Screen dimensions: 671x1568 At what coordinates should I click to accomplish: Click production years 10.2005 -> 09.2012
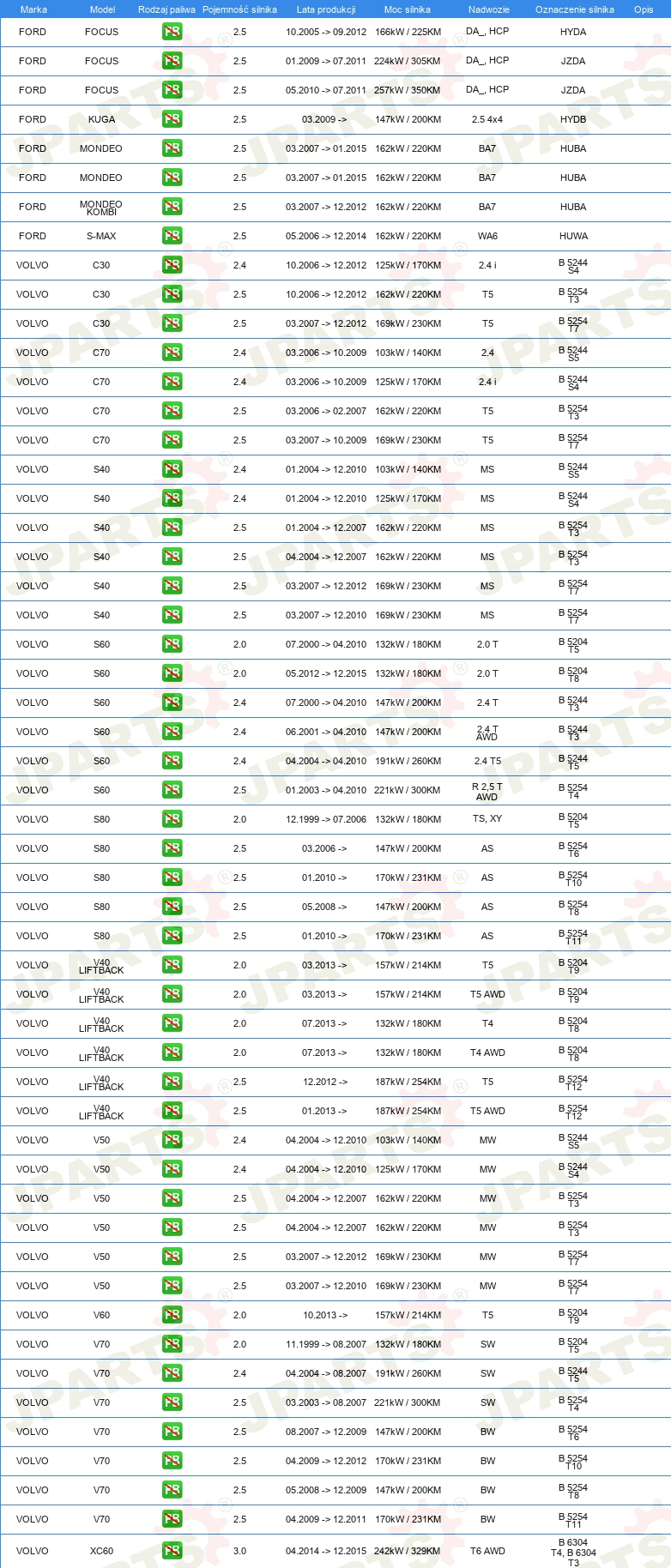[326, 32]
